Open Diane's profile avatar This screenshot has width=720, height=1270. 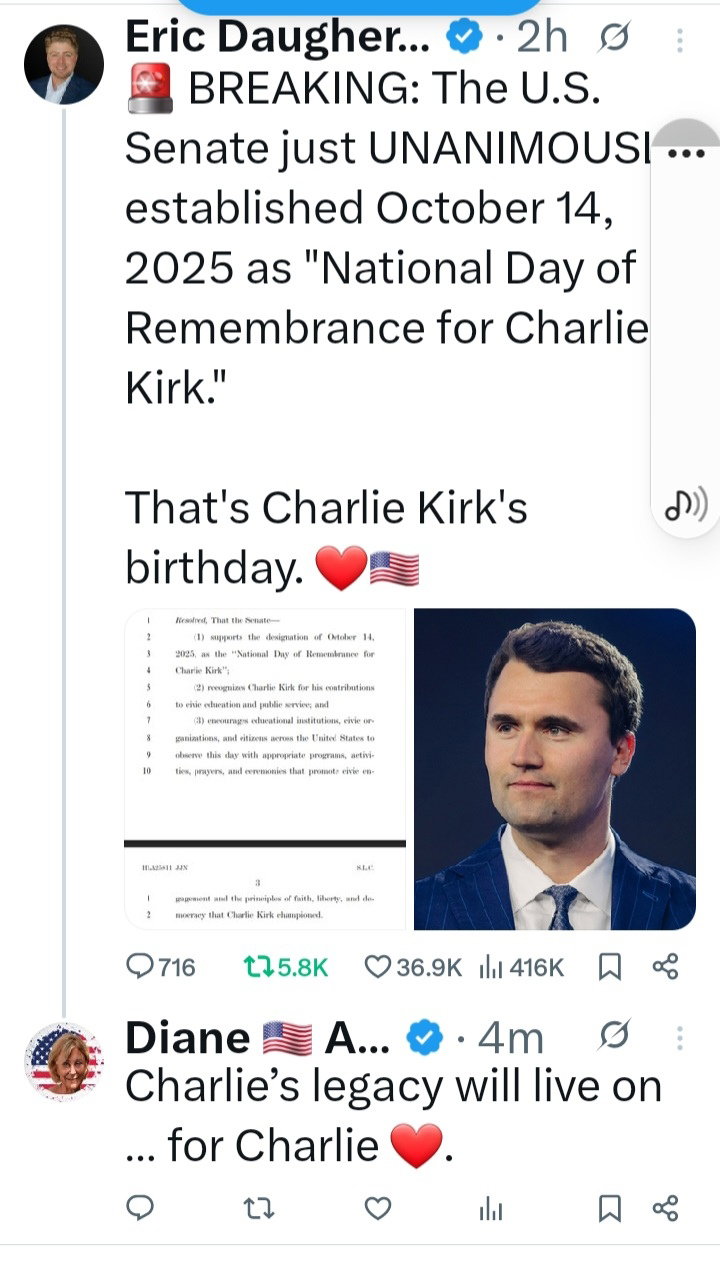63,1063
